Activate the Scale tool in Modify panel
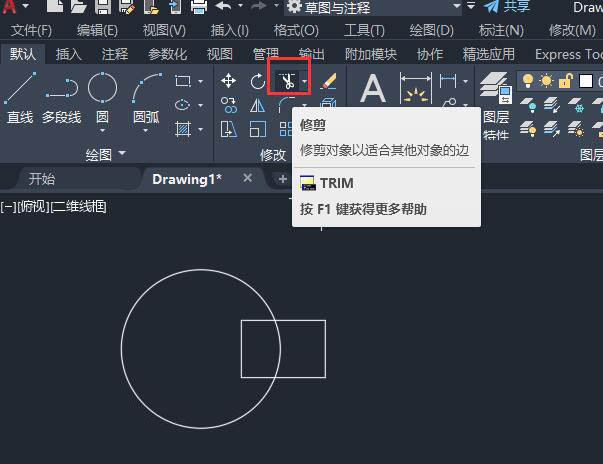 [x=258, y=129]
